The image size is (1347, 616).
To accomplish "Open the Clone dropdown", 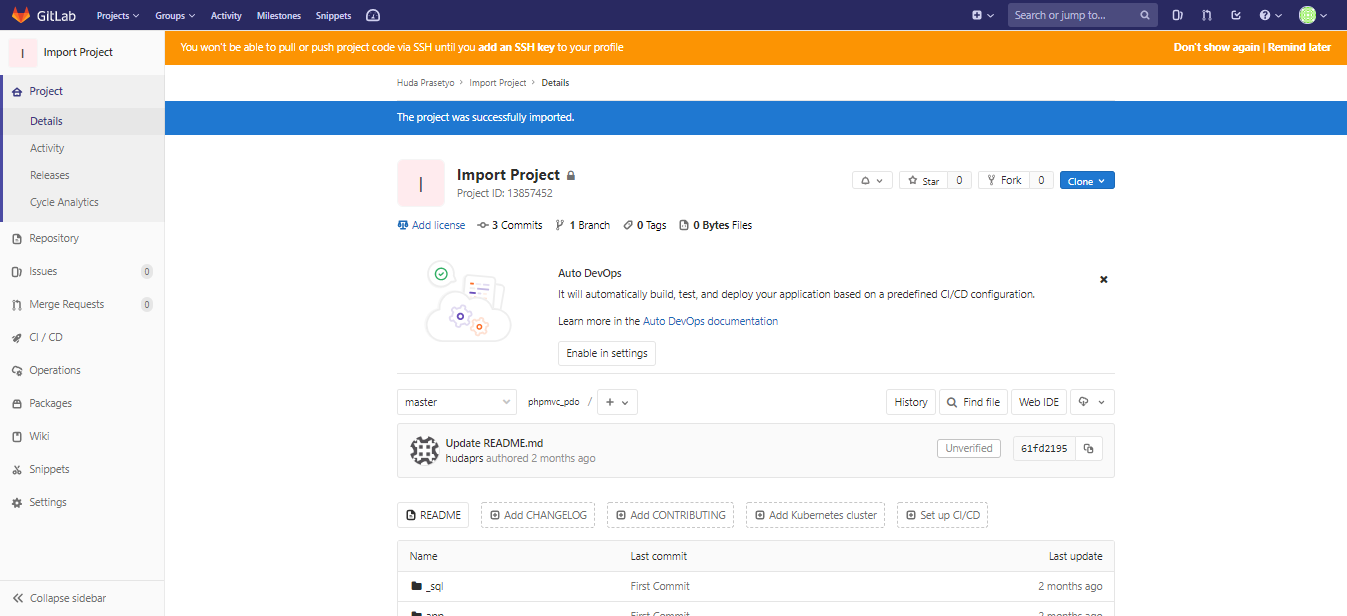I will point(1087,180).
